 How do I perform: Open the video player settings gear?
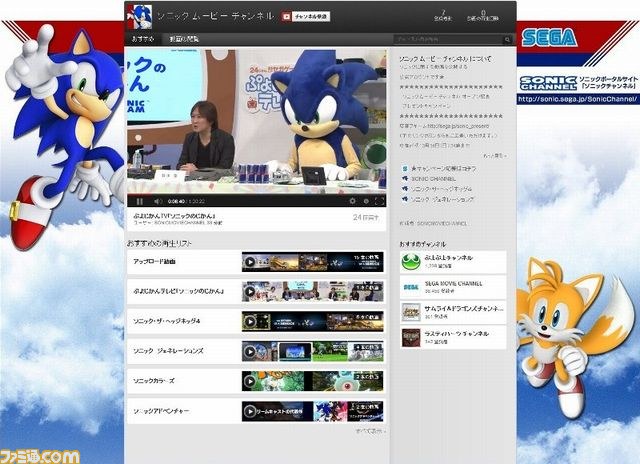(353, 201)
